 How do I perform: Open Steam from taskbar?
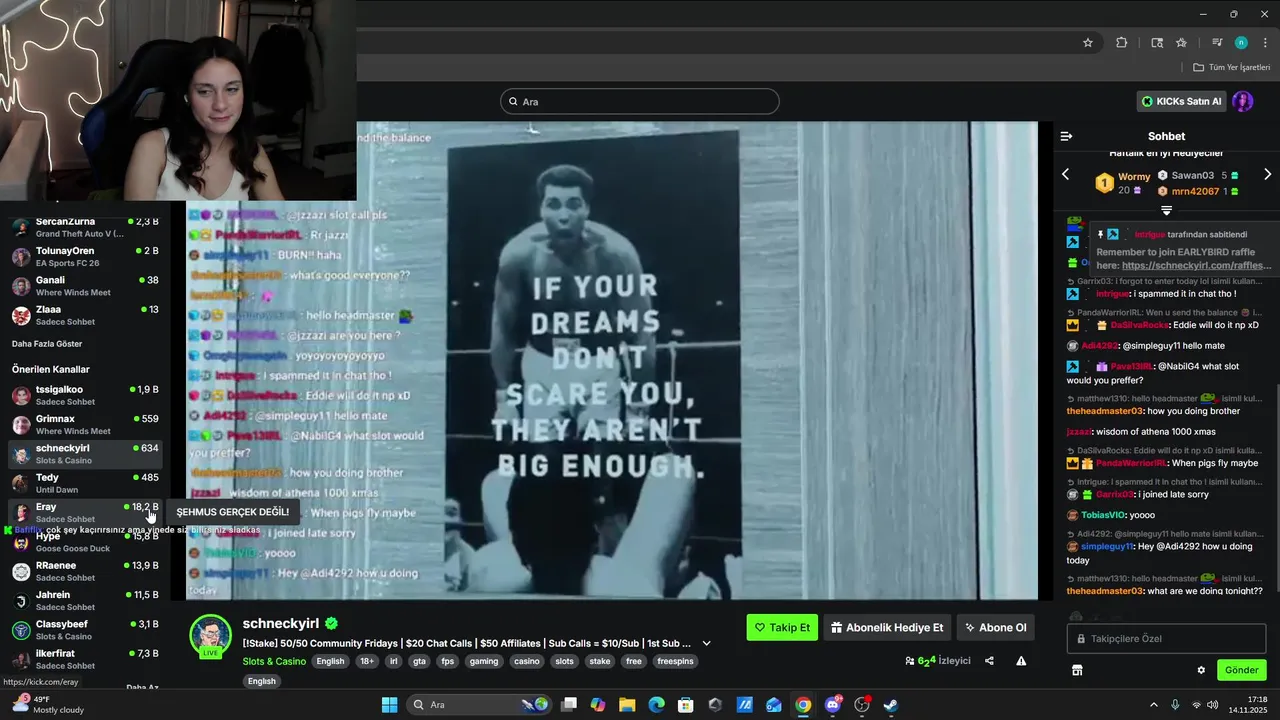[x=891, y=705]
